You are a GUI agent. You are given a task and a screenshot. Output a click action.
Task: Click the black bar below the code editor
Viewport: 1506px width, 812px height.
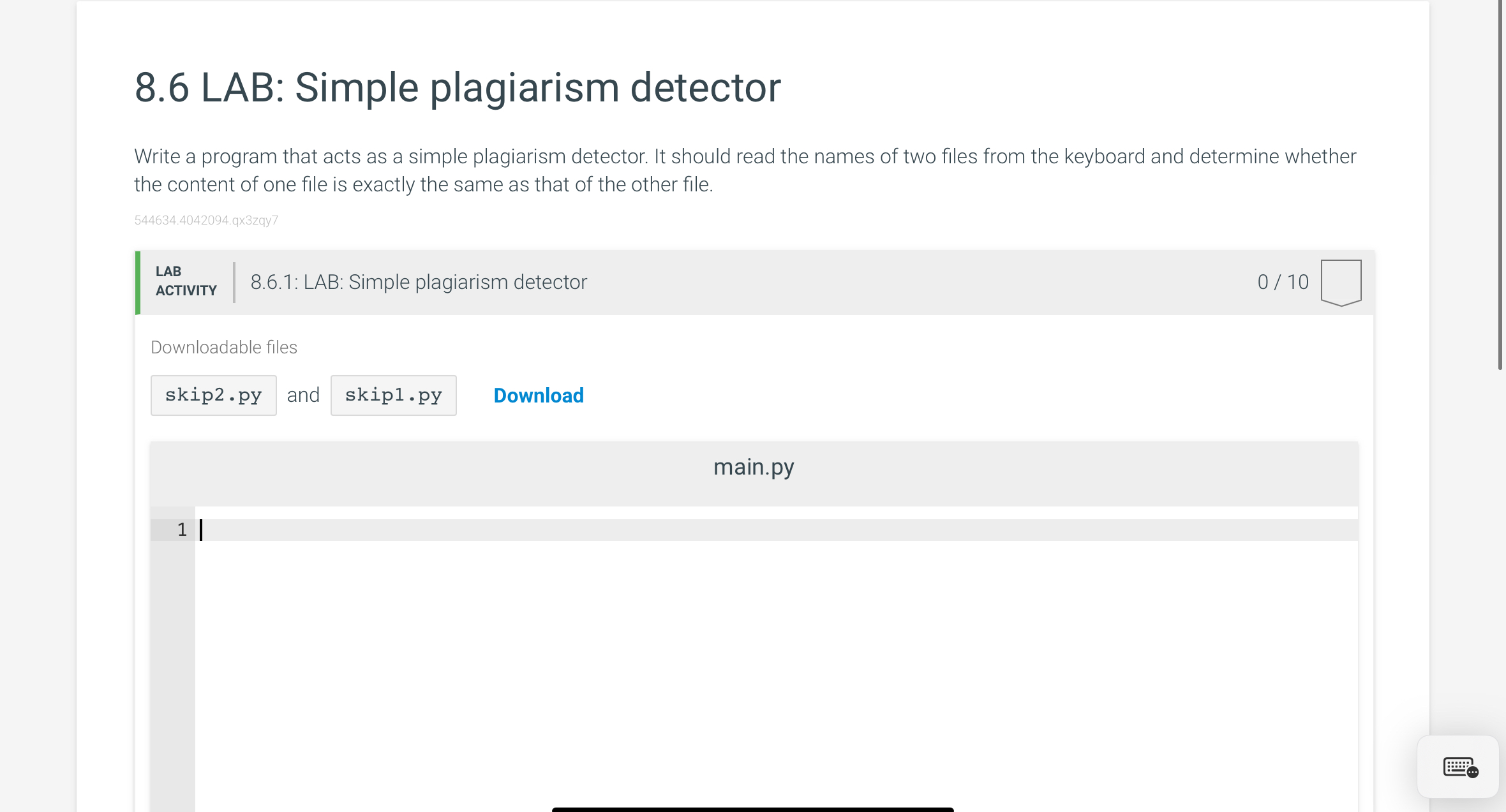point(753,808)
